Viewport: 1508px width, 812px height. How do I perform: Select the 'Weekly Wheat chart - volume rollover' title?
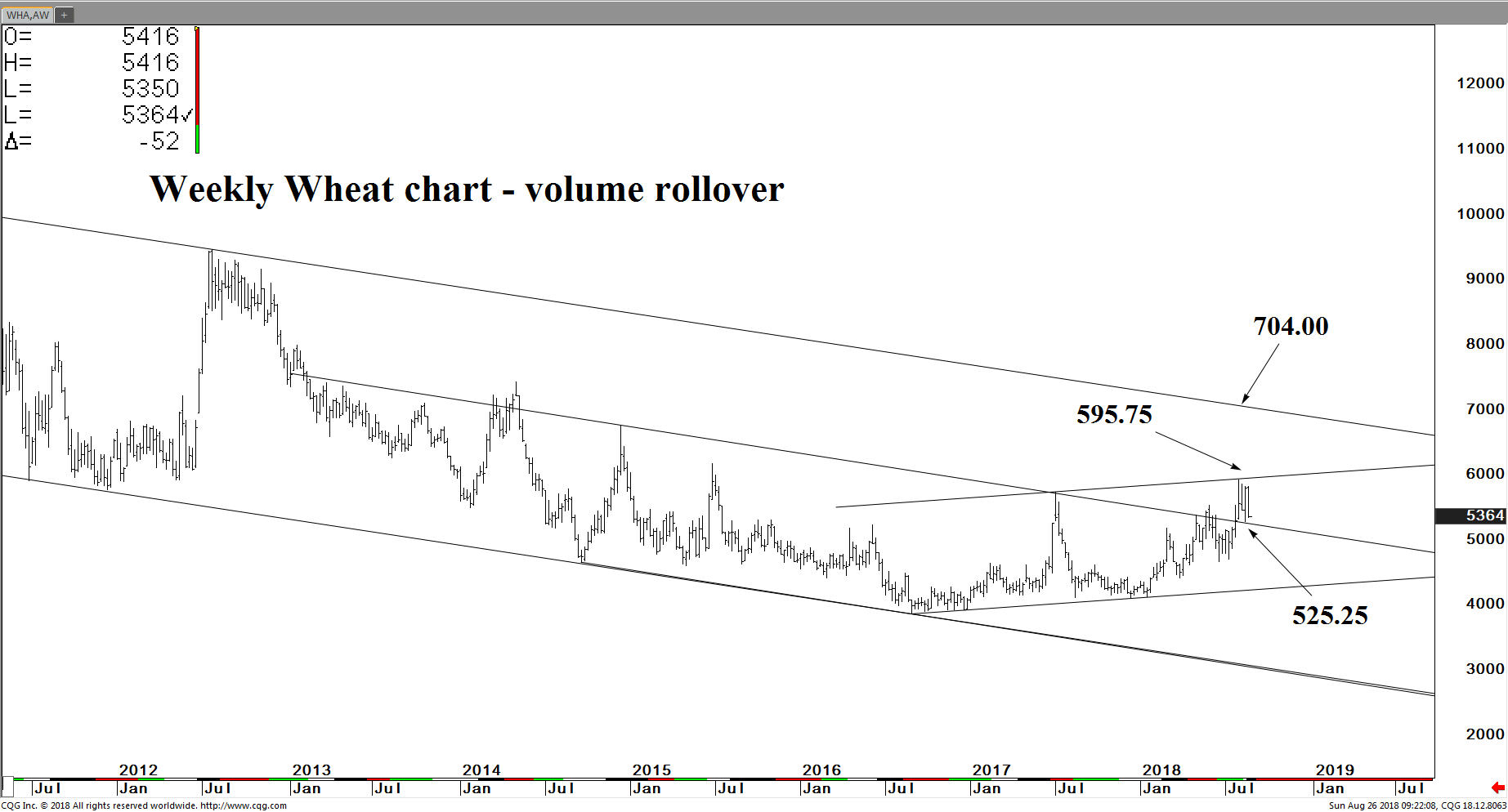tap(467, 190)
